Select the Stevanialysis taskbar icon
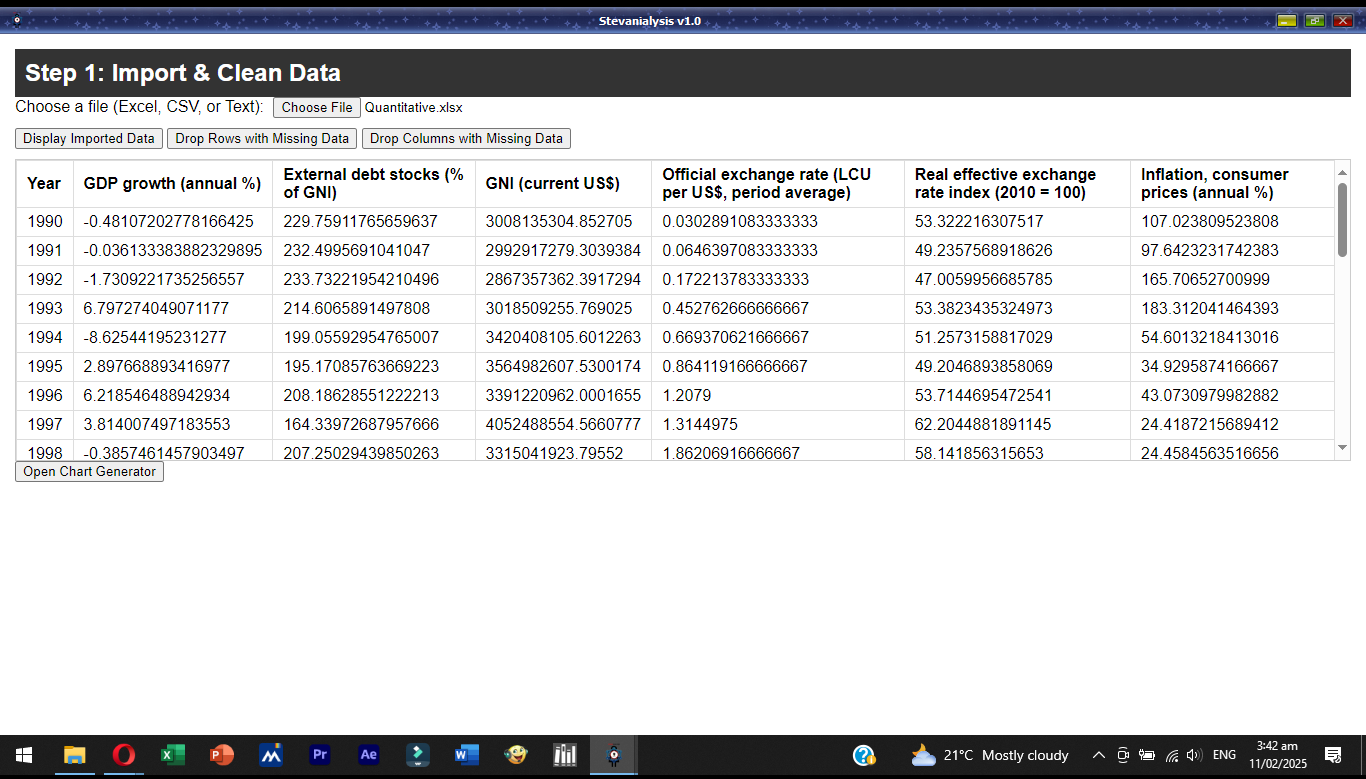This screenshot has height=779, width=1366. click(x=614, y=755)
